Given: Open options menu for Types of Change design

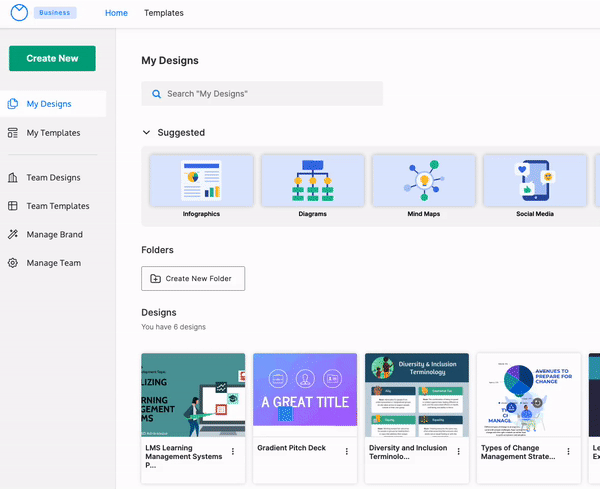Looking at the screenshot, I should pos(569,452).
